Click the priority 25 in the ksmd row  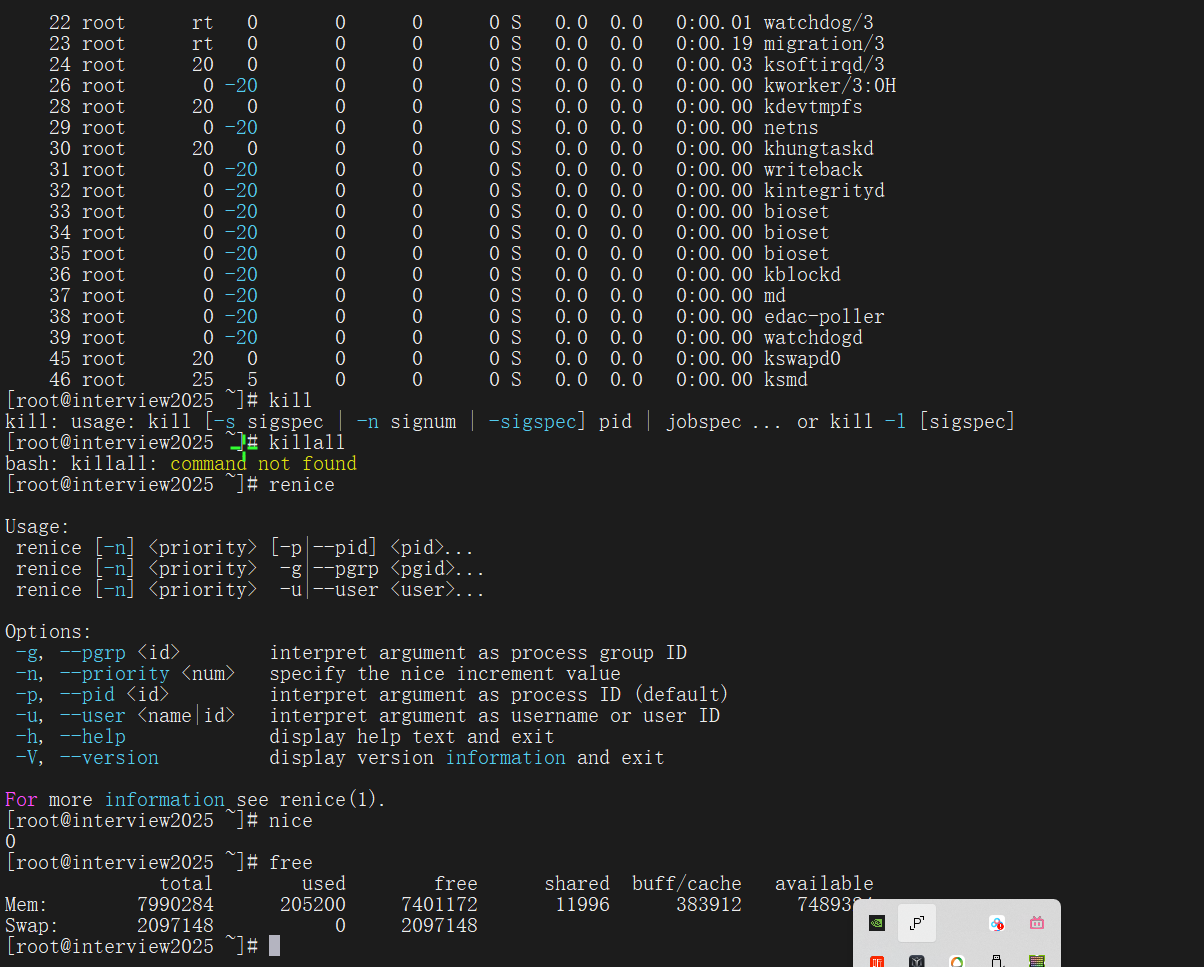[x=203, y=379]
